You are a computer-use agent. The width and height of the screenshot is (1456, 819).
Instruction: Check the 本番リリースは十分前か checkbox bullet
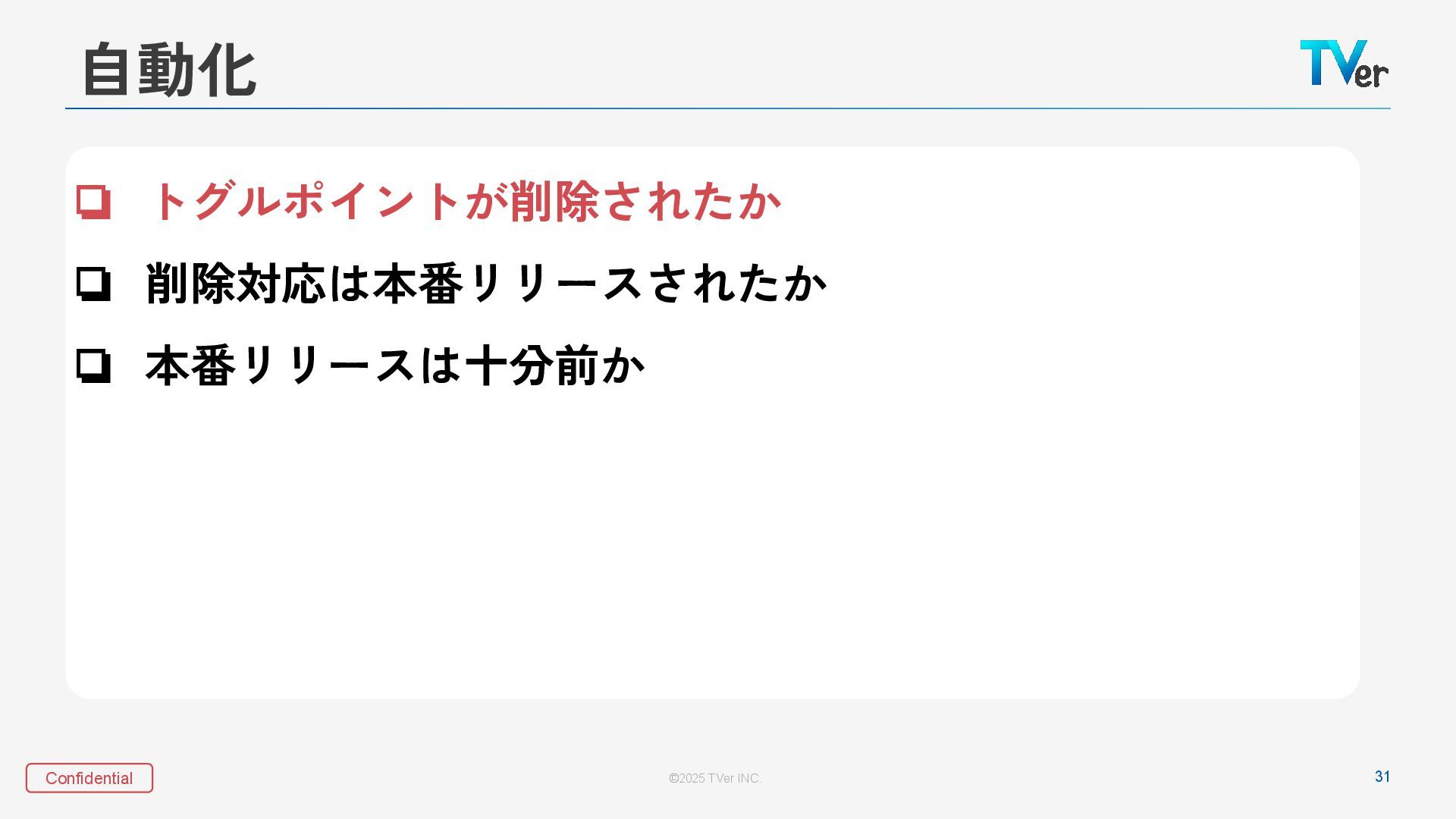(x=93, y=366)
